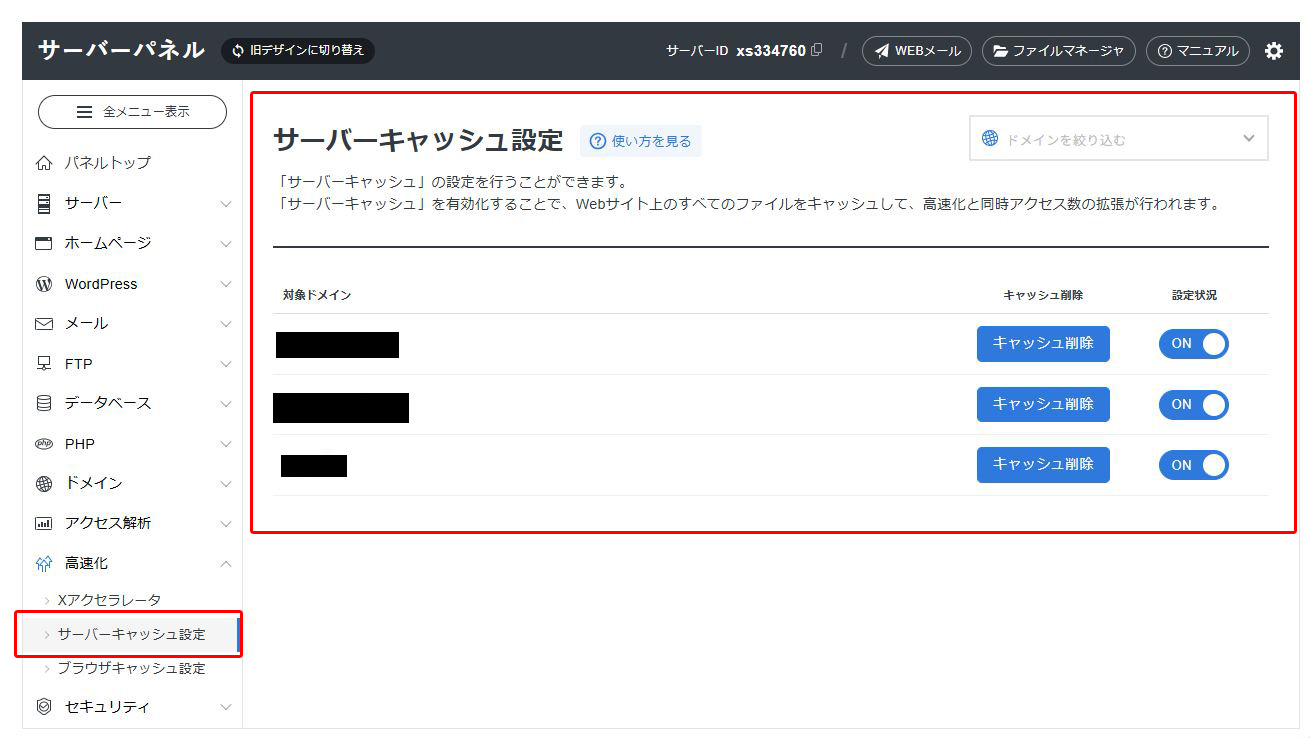Click the アクセス解析 chart icon
Image resolution: width=1310 pixels, height=738 pixels.
click(43, 523)
